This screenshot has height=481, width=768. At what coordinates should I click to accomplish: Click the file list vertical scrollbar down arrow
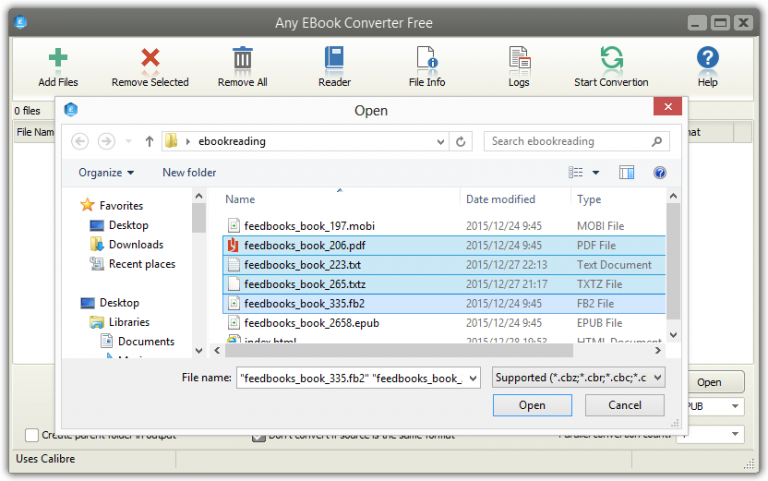673,335
